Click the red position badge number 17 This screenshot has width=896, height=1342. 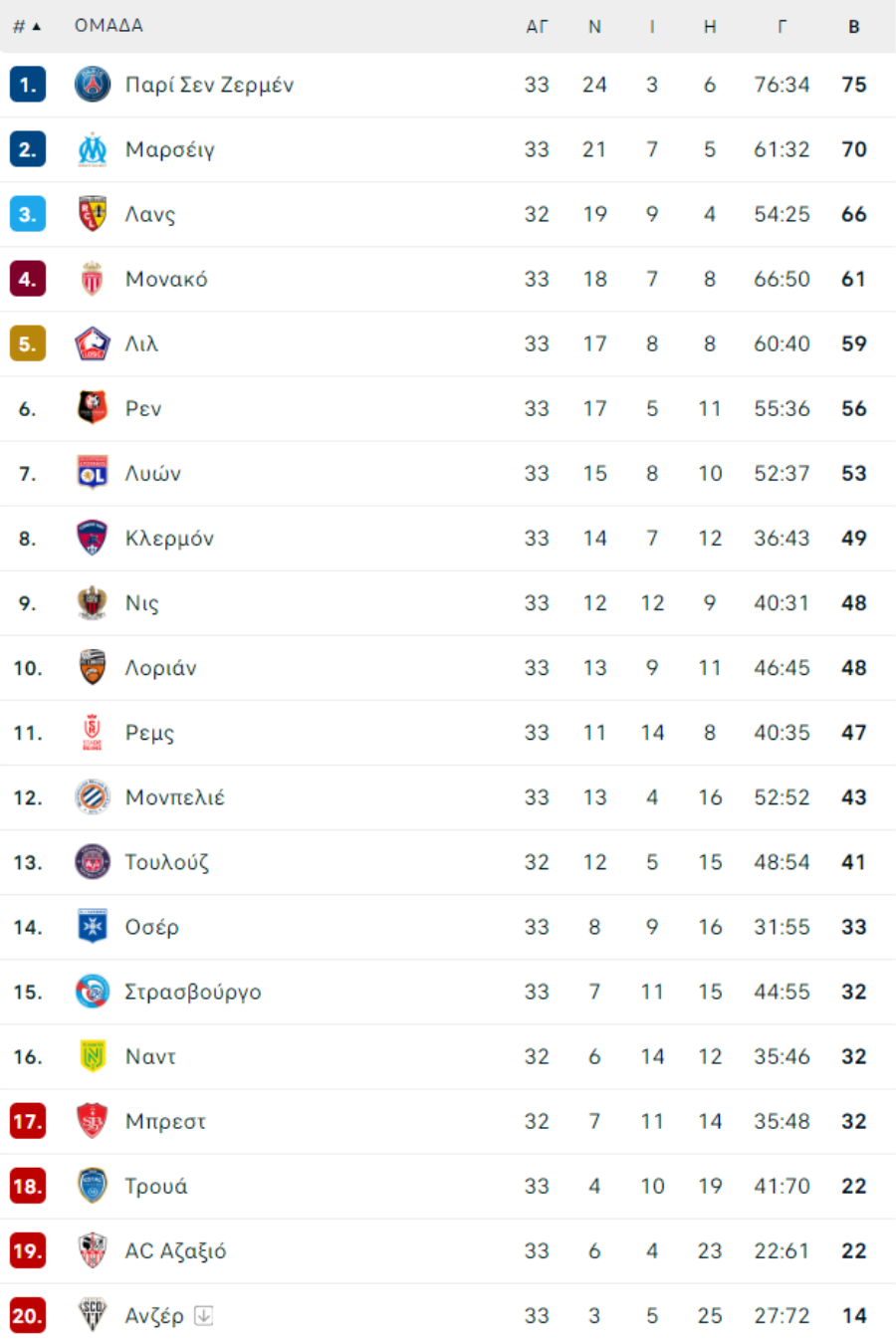(28, 1121)
